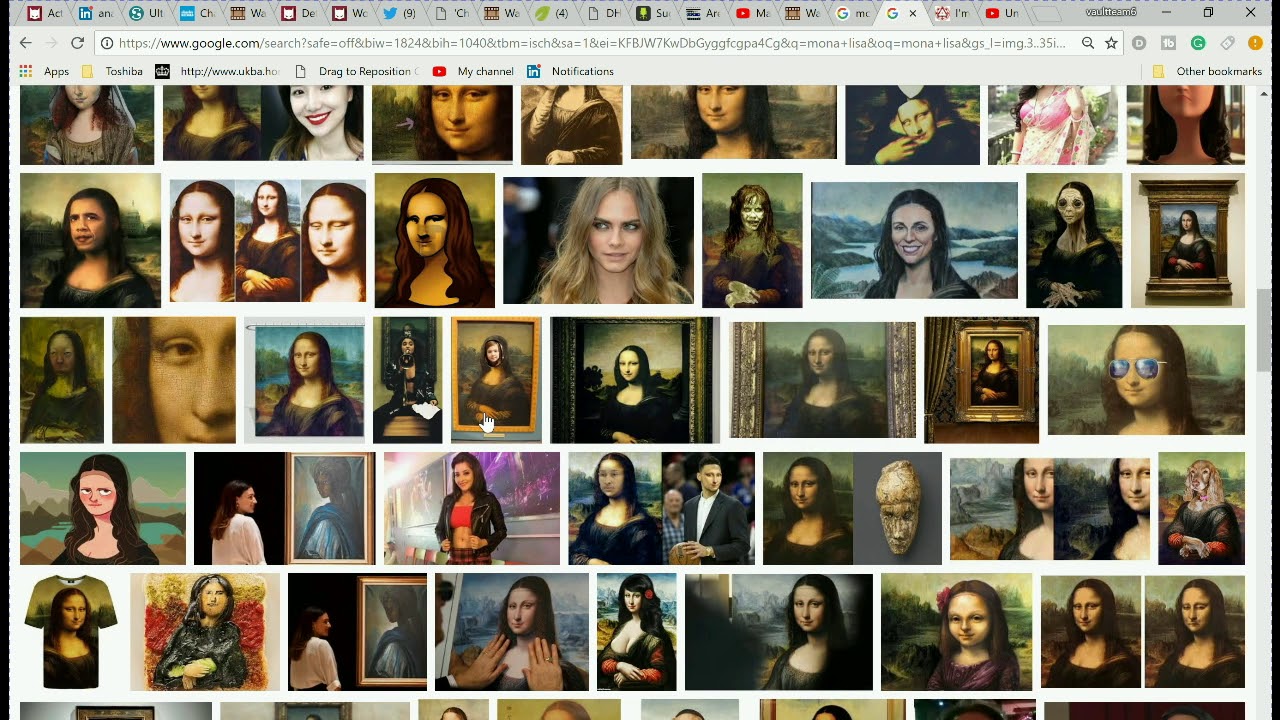View site information icon in address bar
The height and width of the screenshot is (720, 1280).
click(x=106, y=43)
